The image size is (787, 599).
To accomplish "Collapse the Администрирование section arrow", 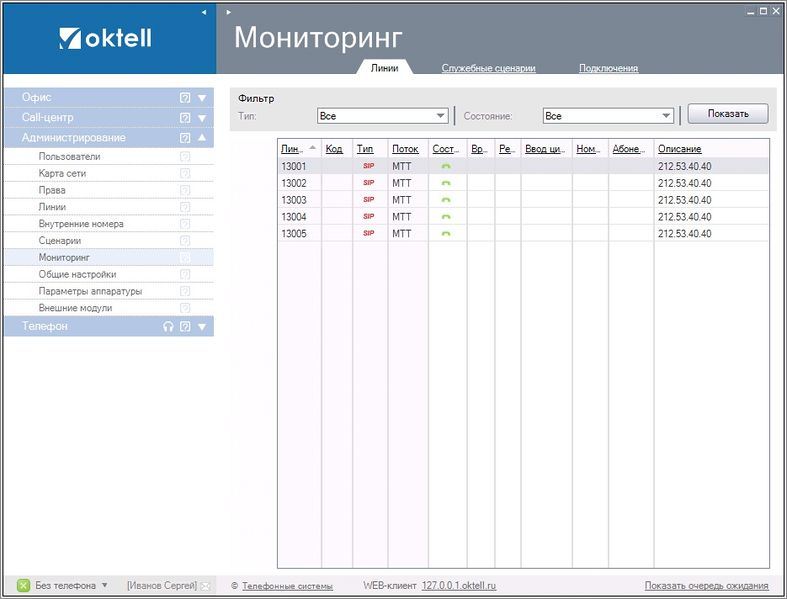I will point(202,138).
